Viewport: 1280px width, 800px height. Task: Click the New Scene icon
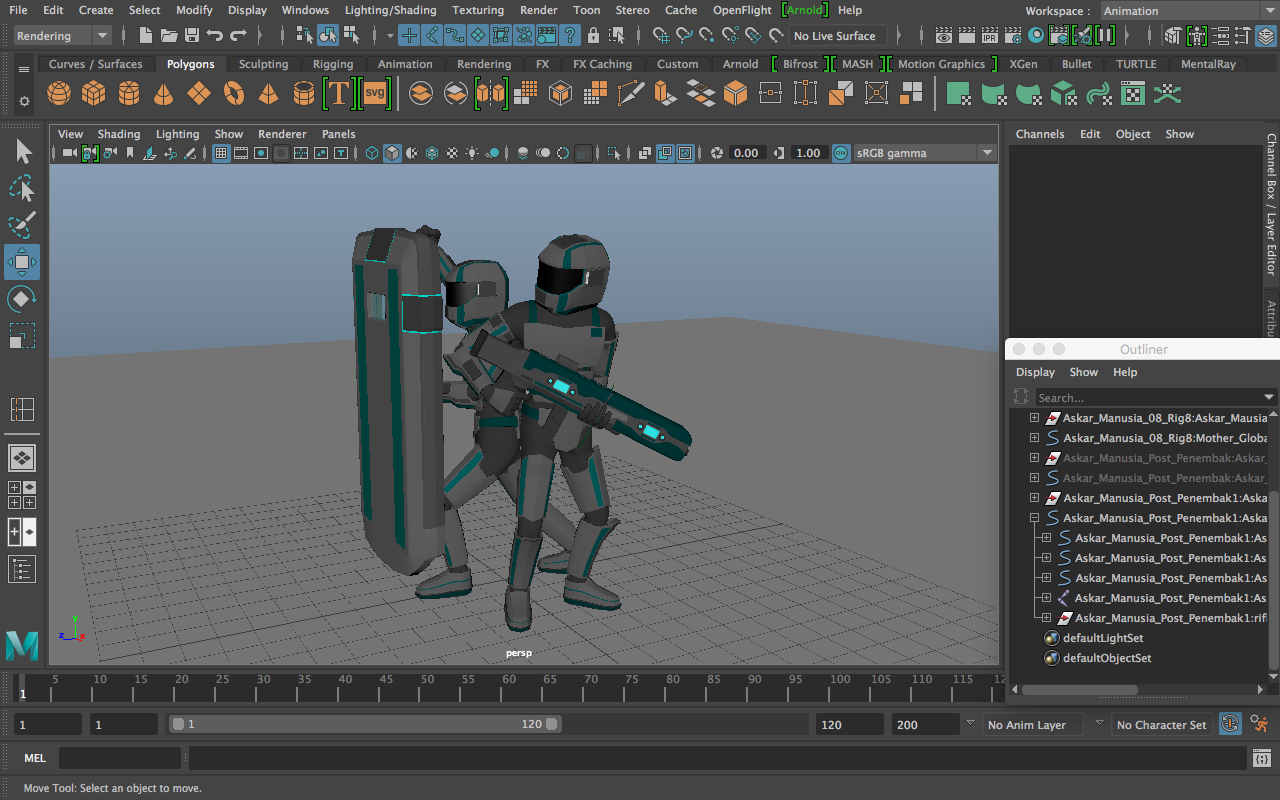tap(146, 36)
